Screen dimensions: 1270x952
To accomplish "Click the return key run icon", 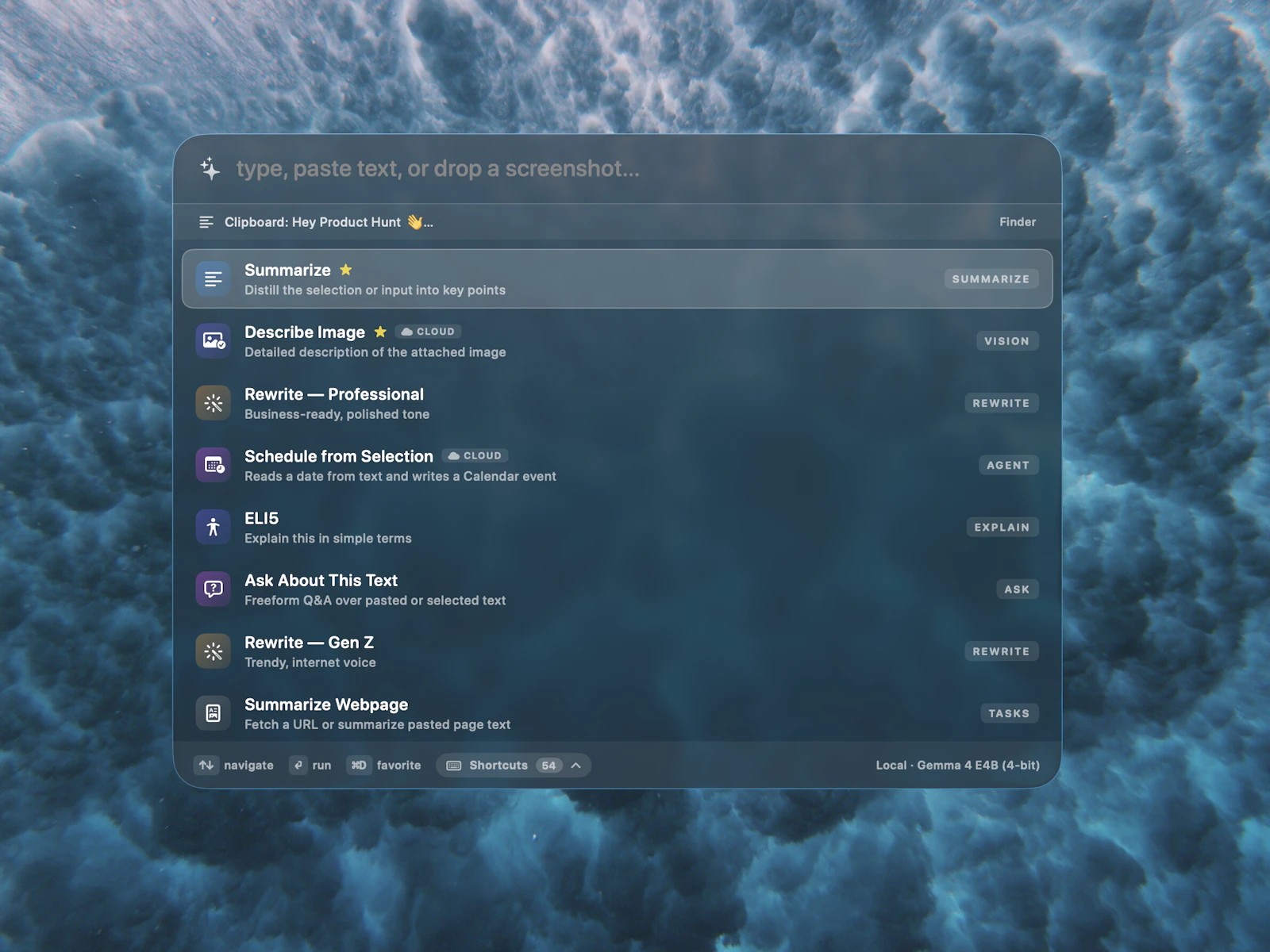I will (x=298, y=766).
